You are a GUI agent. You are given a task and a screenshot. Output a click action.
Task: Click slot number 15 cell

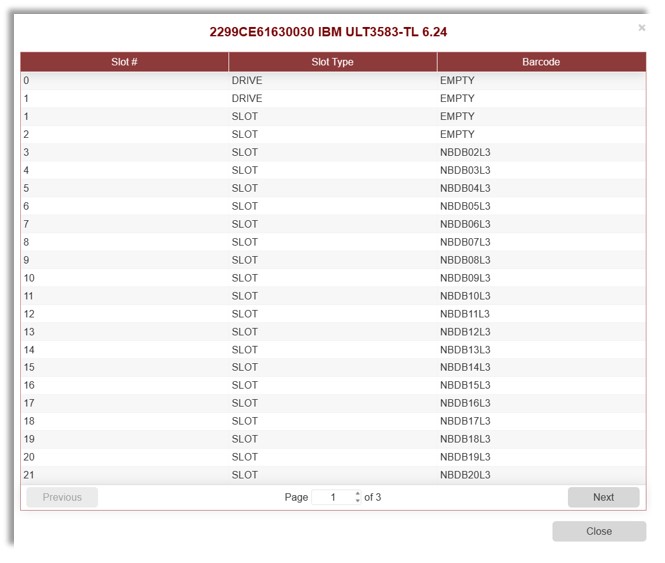(29, 367)
